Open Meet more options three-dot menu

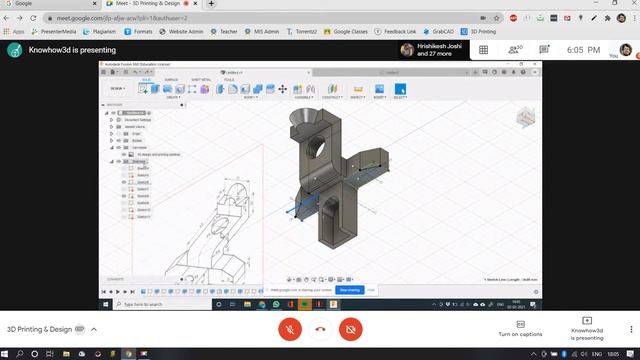(631, 329)
